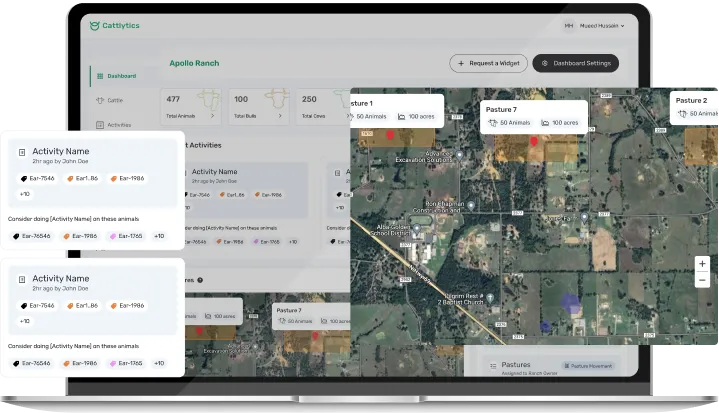Click the Pasture 7 label on small lower map
719x413 pixels.
tap(289, 310)
